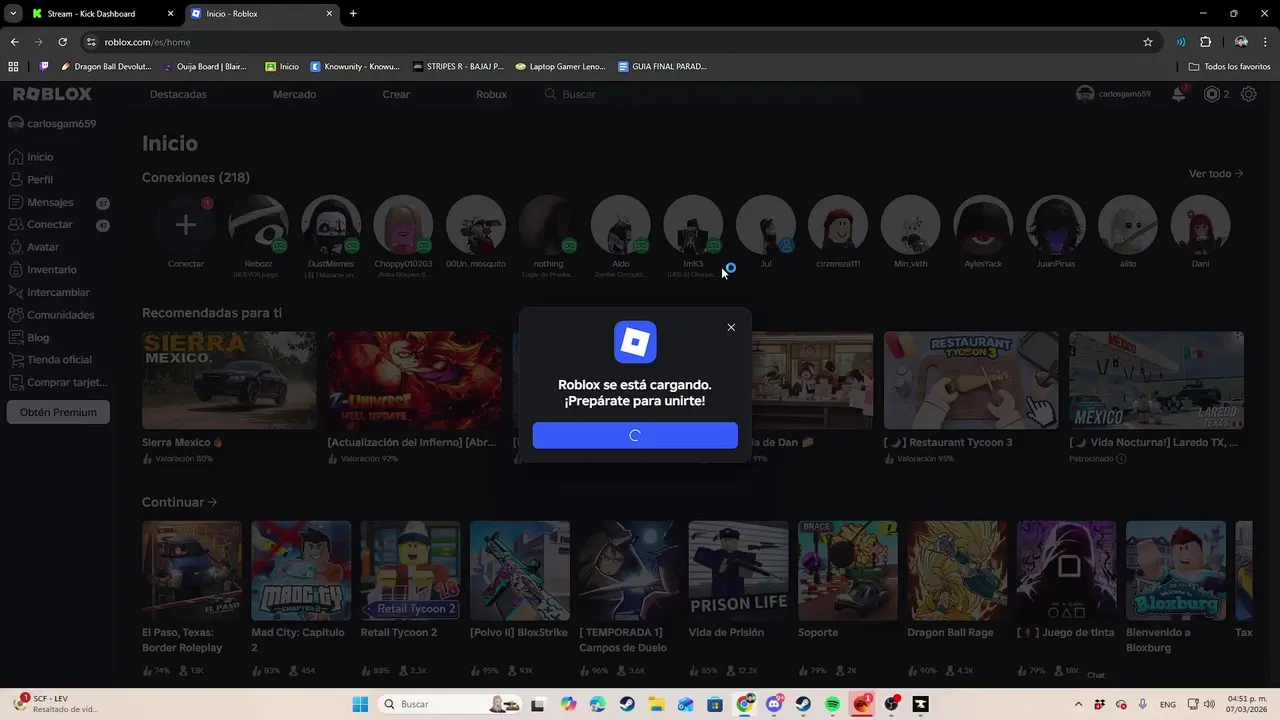Open Comprar tarjeta in the sidebar
The width and height of the screenshot is (1280, 720).
67,382
